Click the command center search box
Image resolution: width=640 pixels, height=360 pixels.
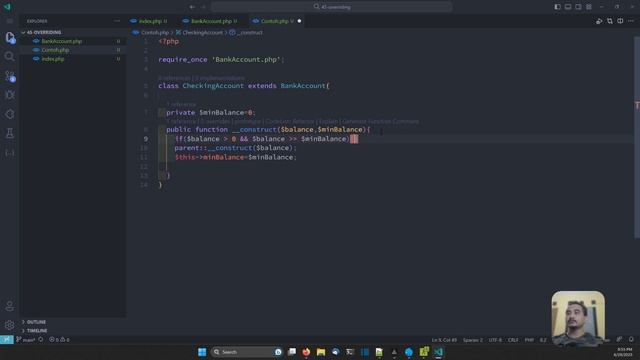[x=331, y=7]
